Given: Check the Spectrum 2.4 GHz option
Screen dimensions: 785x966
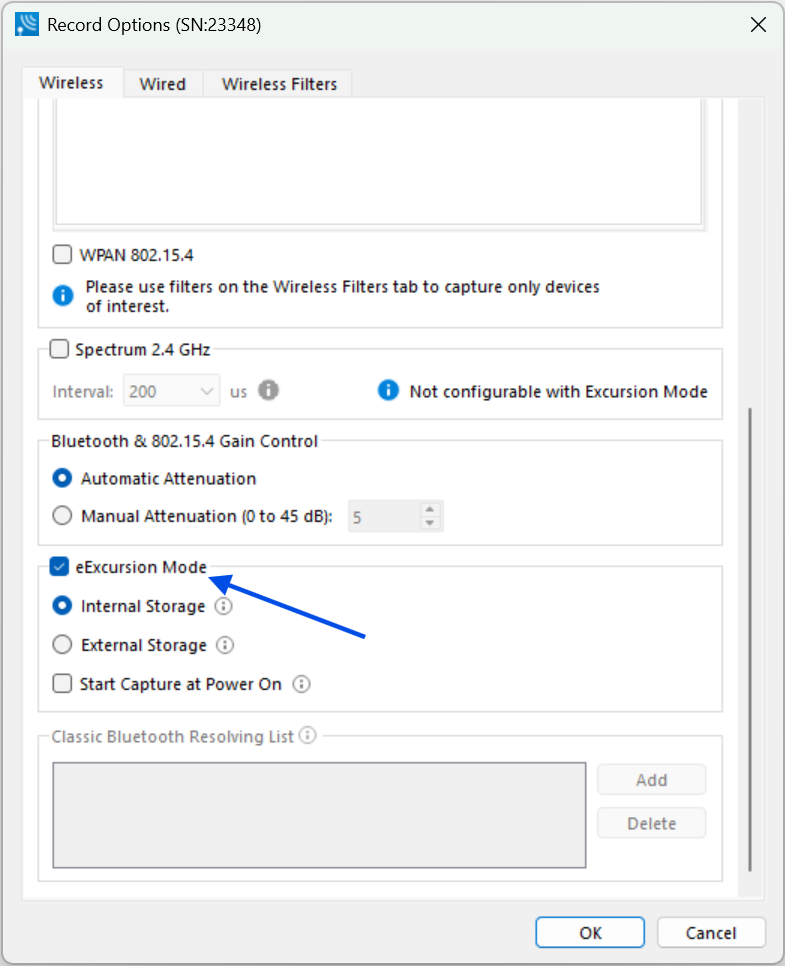Looking at the screenshot, I should click(59, 349).
